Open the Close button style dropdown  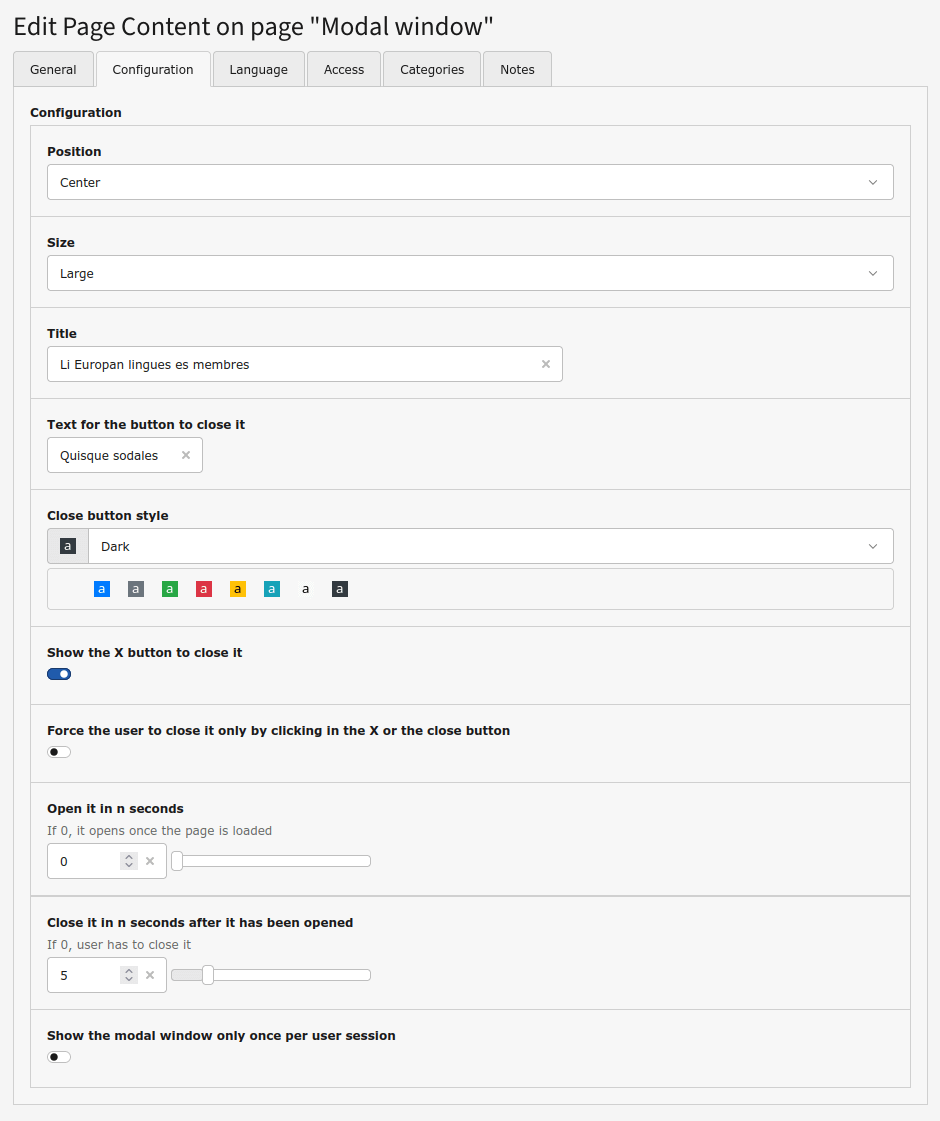pyautogui.click(x=490, y=547)
